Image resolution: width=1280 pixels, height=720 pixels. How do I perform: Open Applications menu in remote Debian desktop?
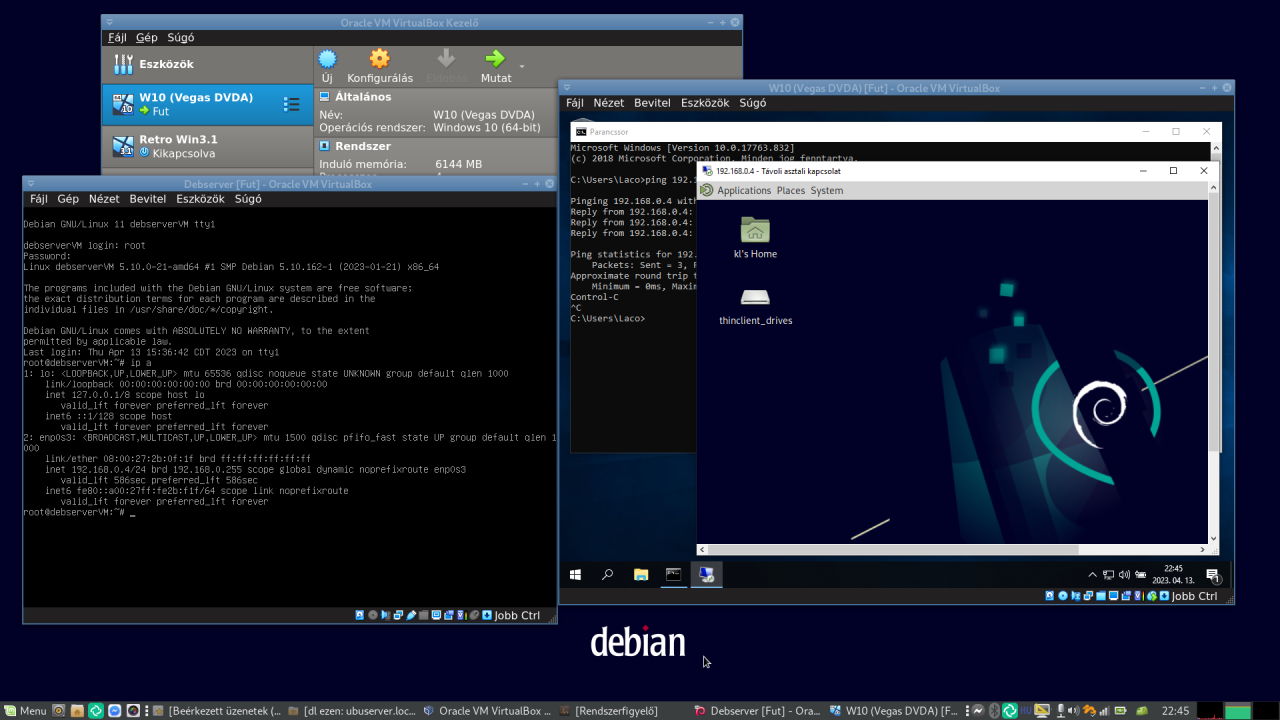744,191
